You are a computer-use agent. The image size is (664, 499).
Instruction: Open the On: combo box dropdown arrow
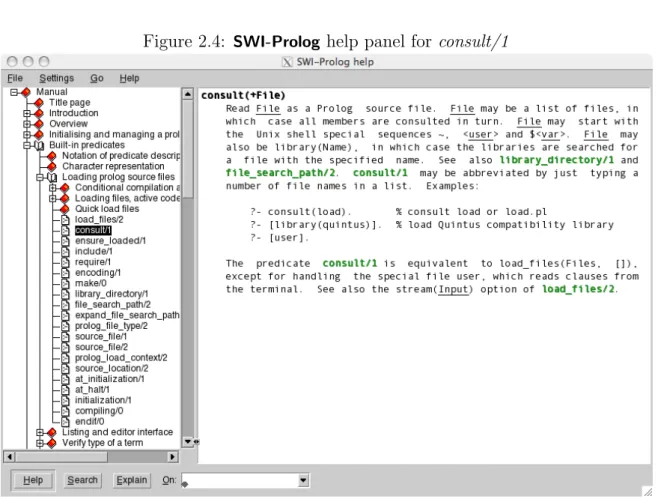coord(303,480)
